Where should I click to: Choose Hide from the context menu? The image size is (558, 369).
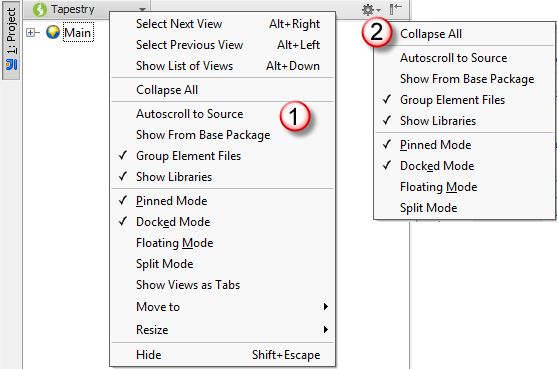click(222, 355)
